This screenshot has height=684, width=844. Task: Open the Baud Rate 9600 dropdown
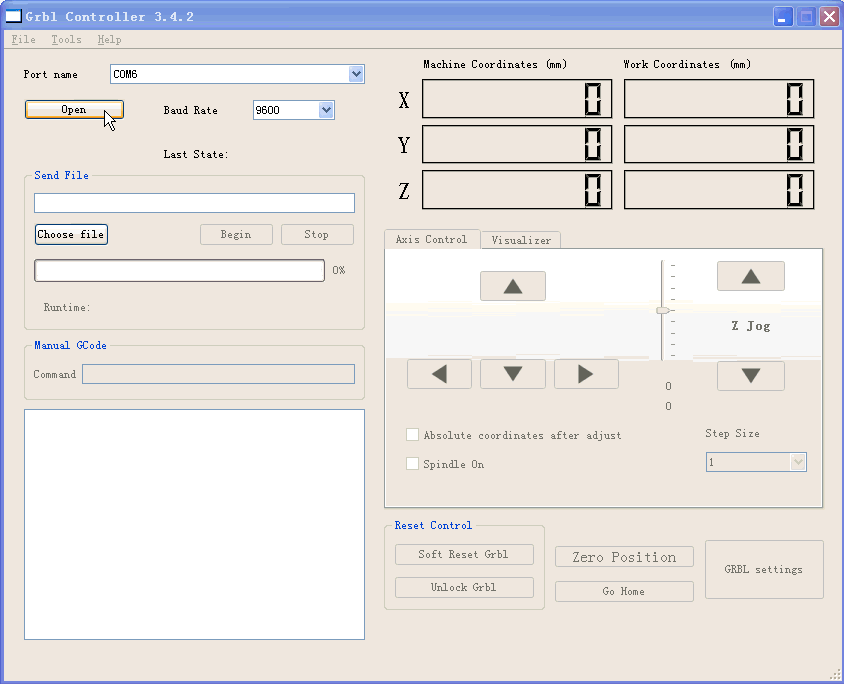326,110
